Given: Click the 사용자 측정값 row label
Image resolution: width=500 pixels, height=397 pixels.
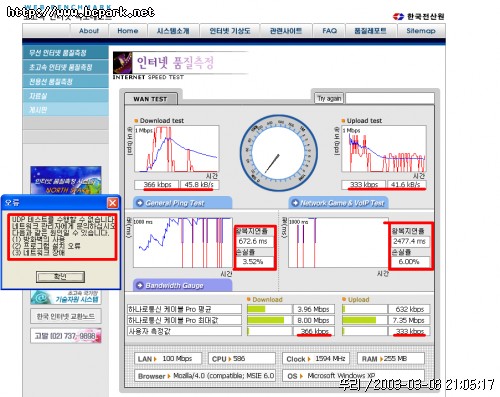Looking at the screenshot, I should (184, 331).
